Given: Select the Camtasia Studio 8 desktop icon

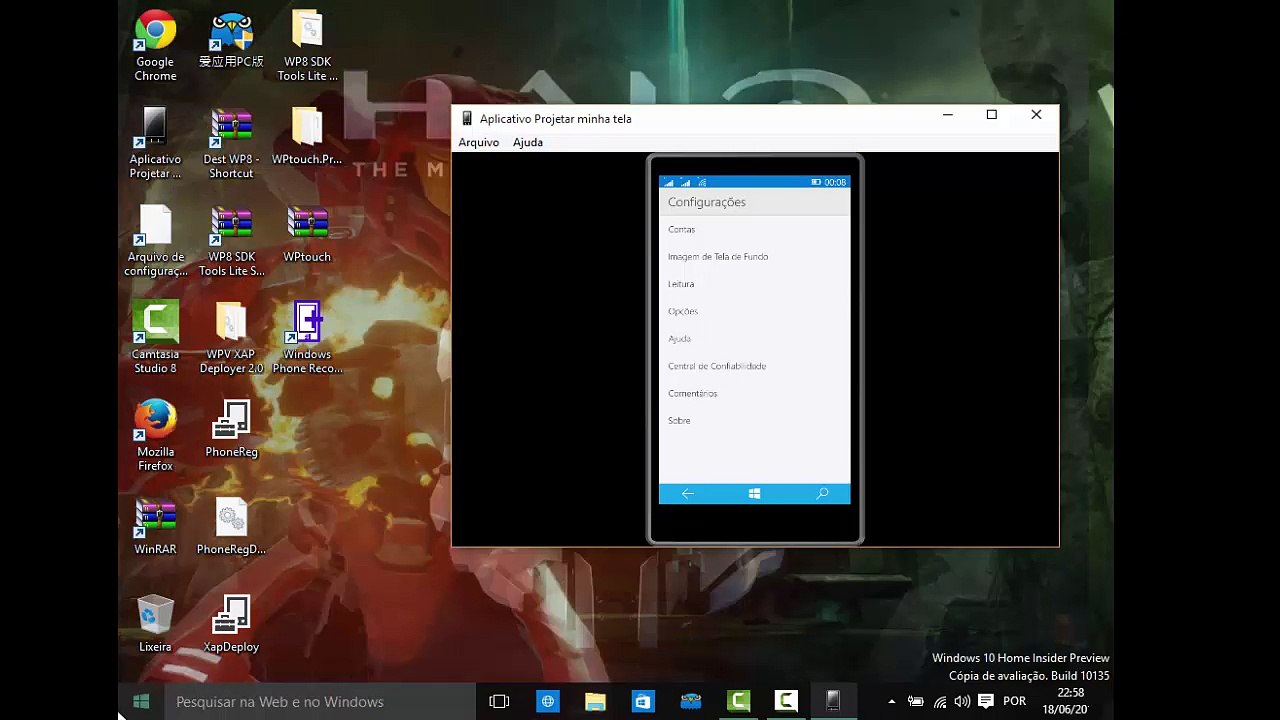Looking at the screenshot, I should click(x=155, y=338).
